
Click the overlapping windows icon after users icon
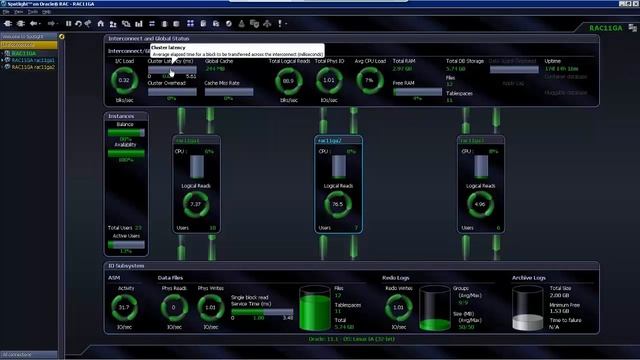click(x=126, y=24)
